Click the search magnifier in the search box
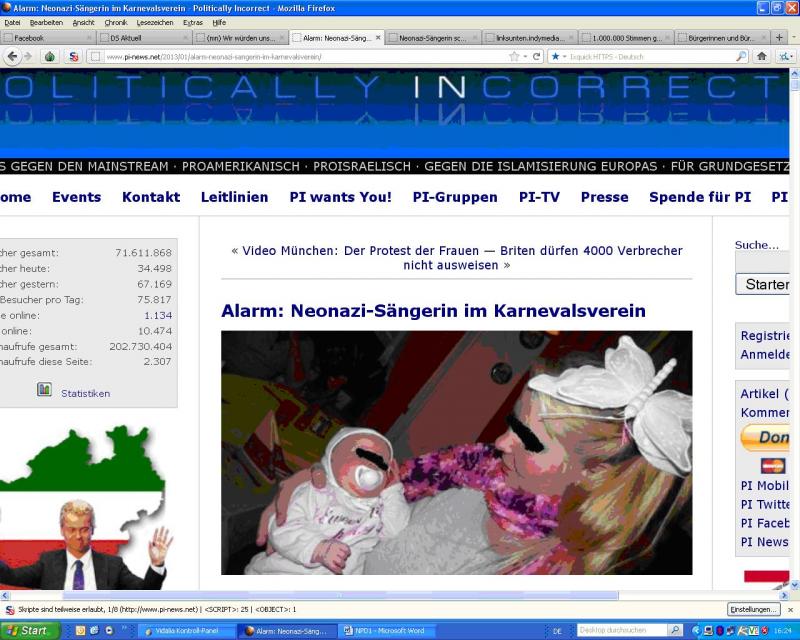The image size is (800, 640). coord(741,56)
